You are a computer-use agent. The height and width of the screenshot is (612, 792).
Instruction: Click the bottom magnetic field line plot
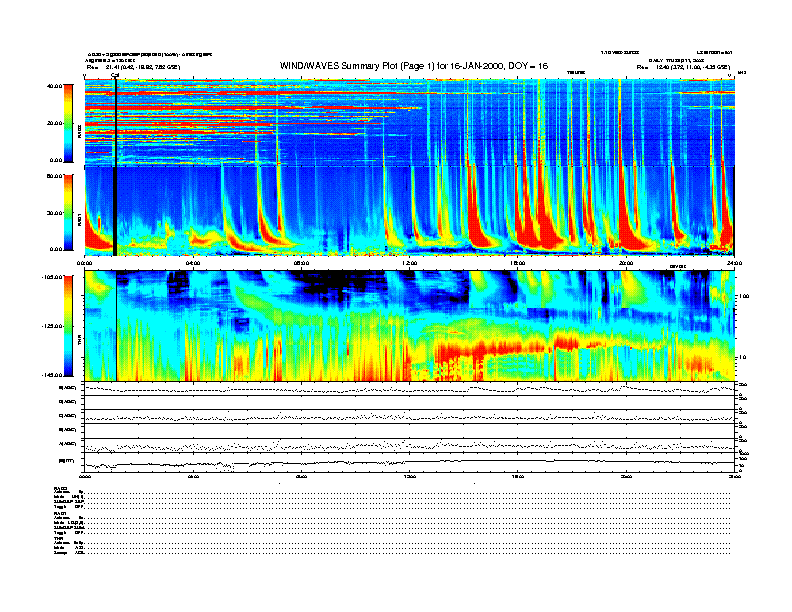coord(409,463)
